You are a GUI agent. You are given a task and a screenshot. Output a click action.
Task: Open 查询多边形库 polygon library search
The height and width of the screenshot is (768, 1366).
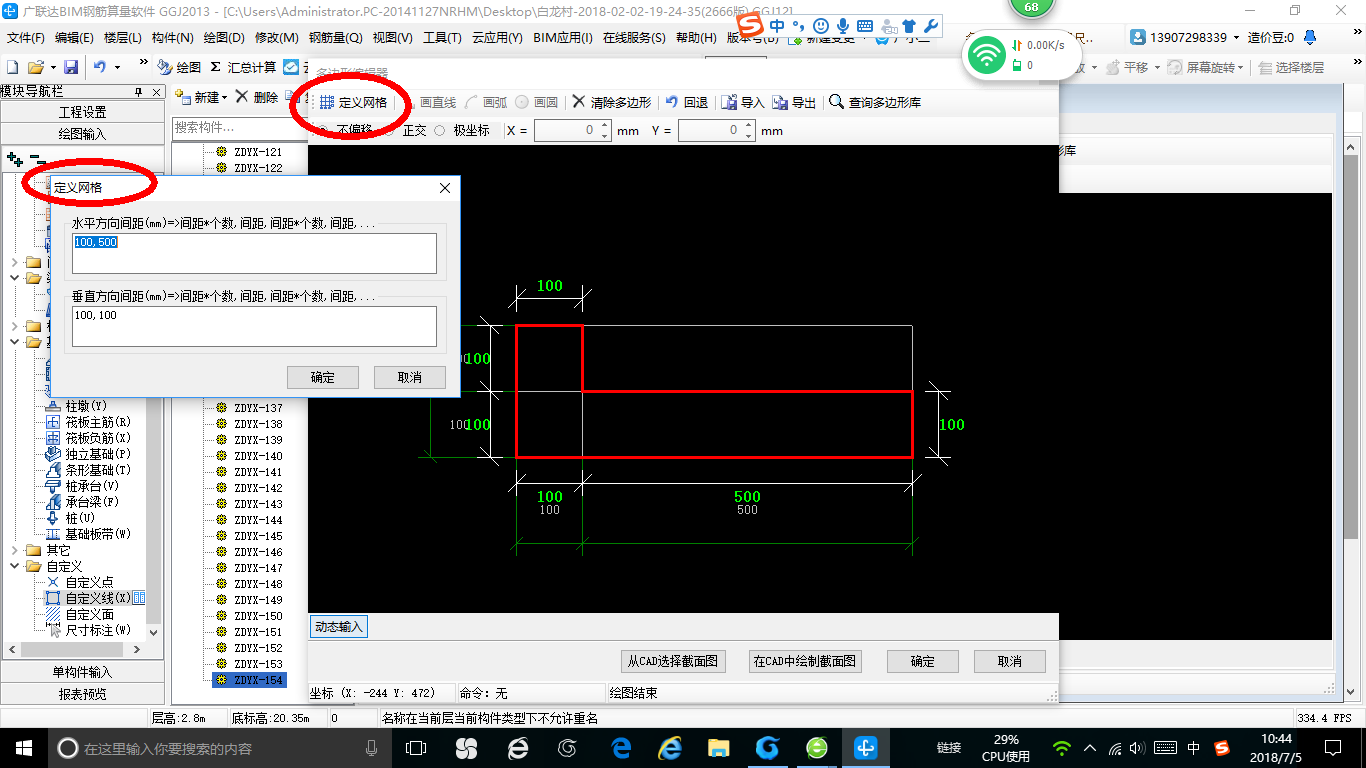pos(875,102)
